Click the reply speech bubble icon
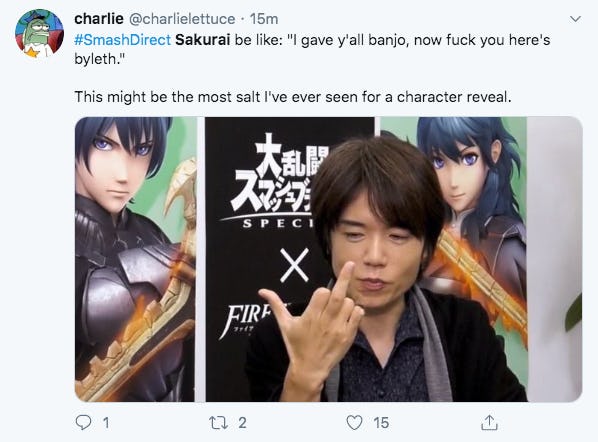Image resolution: width=598 pixels, height=442 pixels. pyautogui.click(x=83, y=423)
